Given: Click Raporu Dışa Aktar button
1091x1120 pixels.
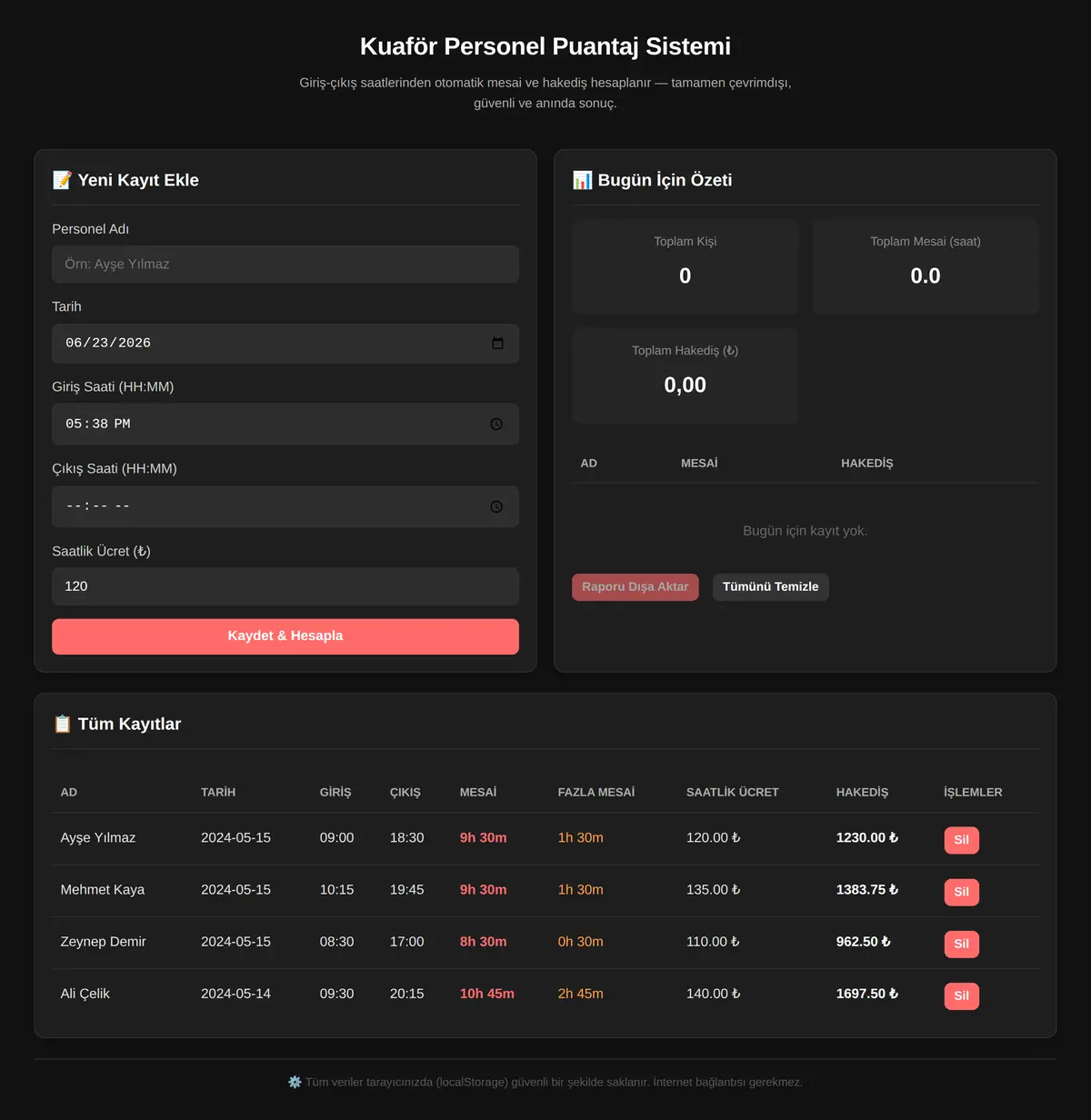Looking at the screenshot, I should click(636, 587).
